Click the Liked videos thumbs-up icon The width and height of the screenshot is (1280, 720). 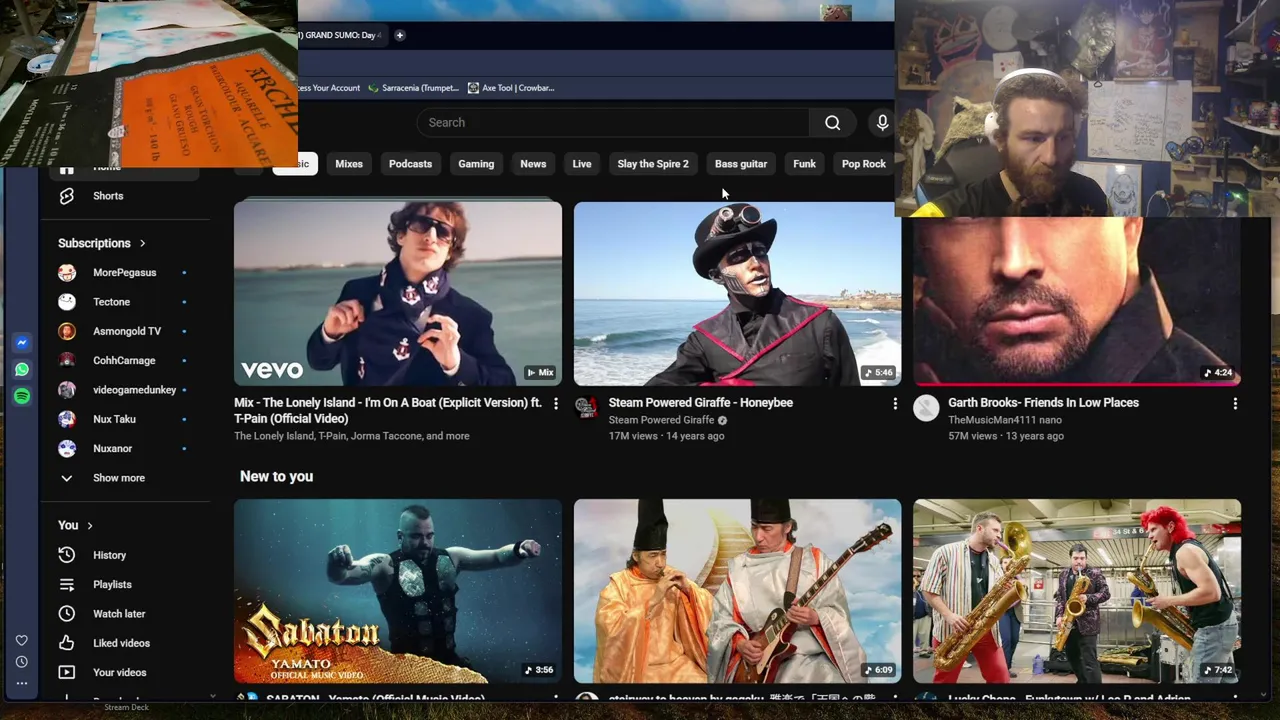point(67,643)
